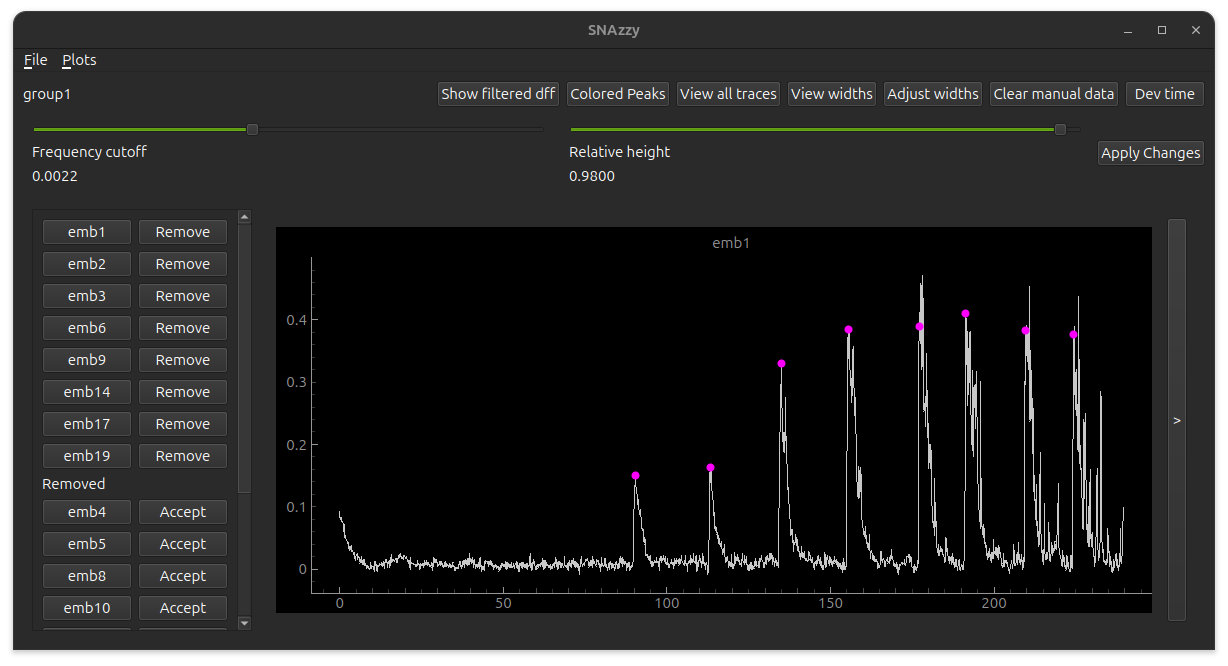
Task: Click Show filtered dff button
Action: click(x=498, y=94)
